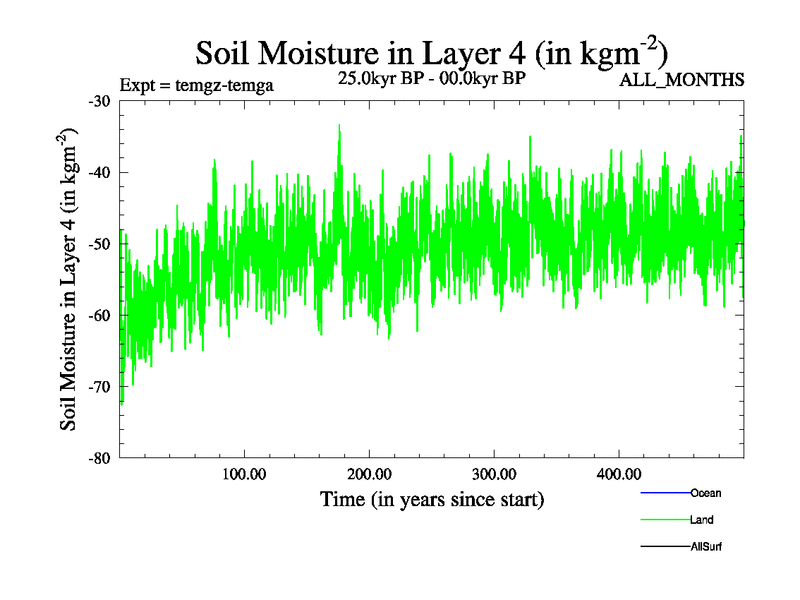The height and width of the screenshot is (600, 800).
Task: Select the Ocean legend label
Action: click(705, 493)
